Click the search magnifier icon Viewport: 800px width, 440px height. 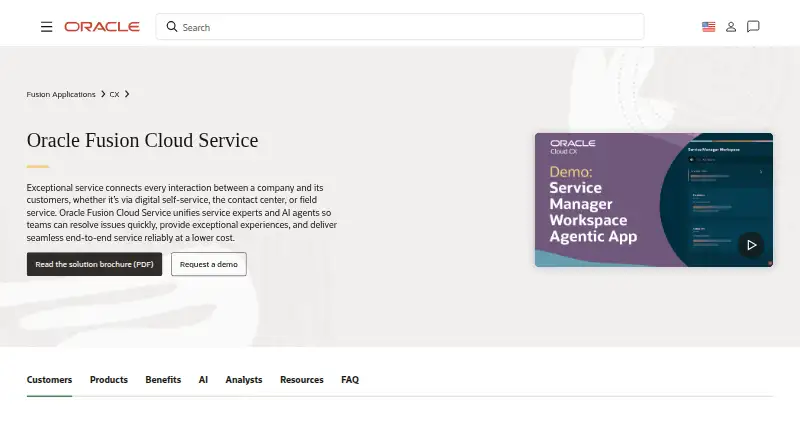pyautogui.click(x=172, y=27)
